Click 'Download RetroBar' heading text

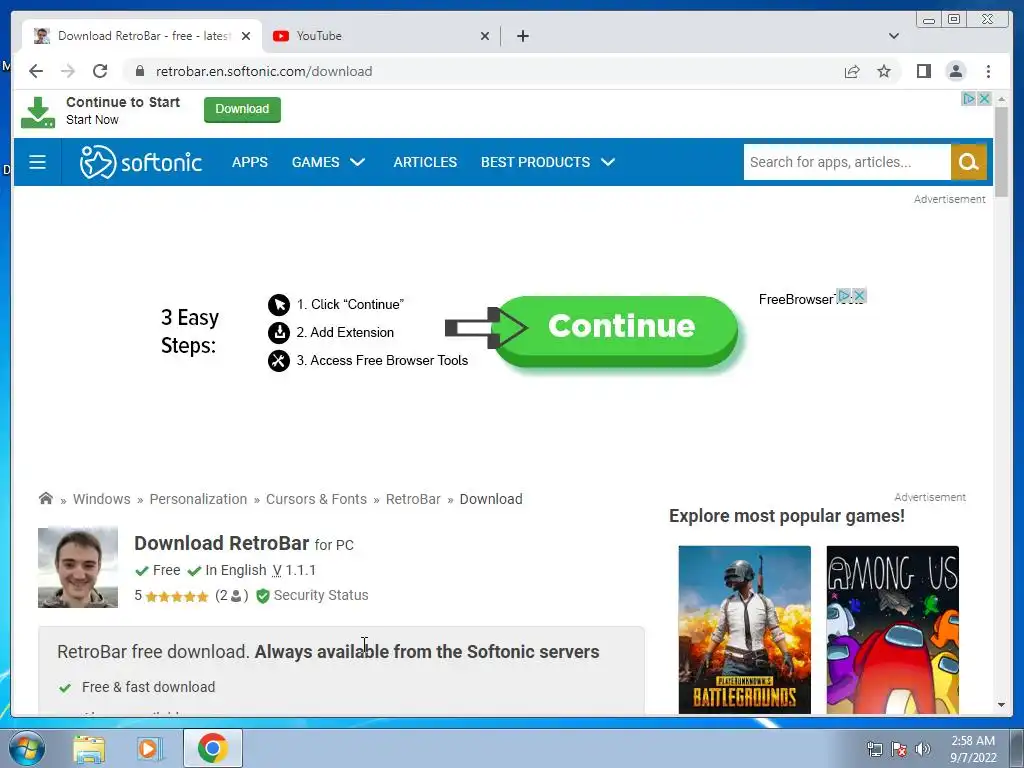(221, 543)
